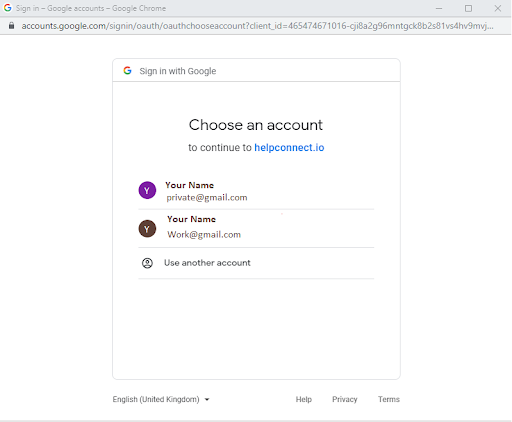Maximize the Chrome popup window
This screenshot has height=422, width=512.
point(468,8)
